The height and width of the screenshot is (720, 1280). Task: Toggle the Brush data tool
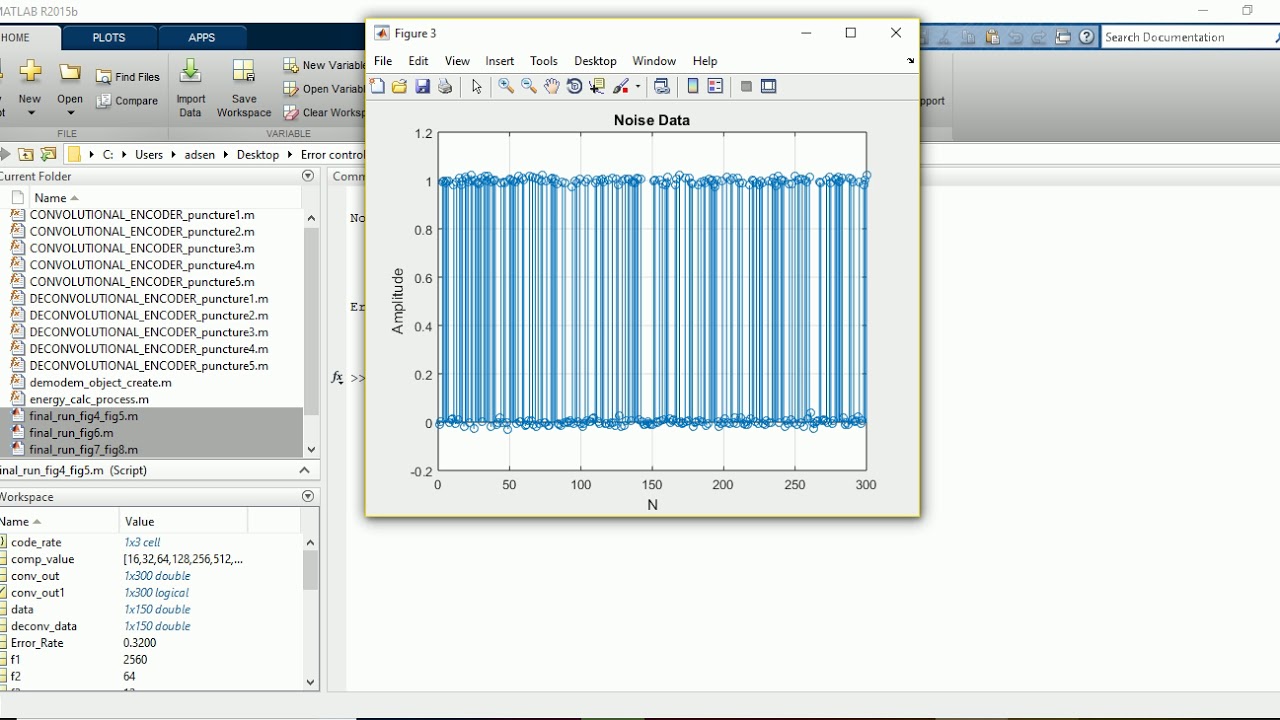coord(621,87)
